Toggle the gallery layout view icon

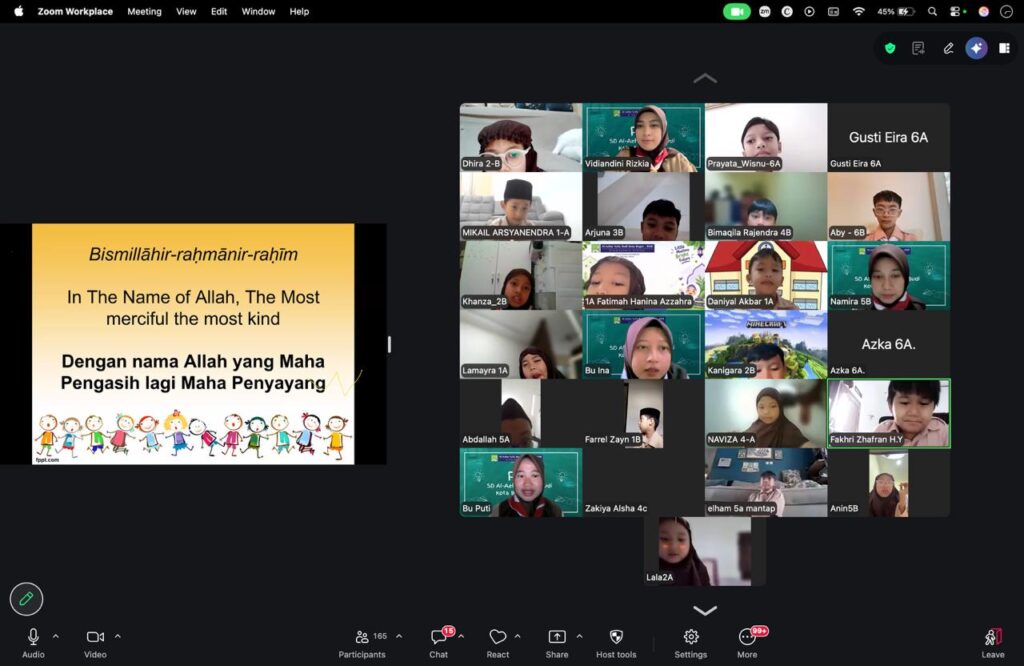click(1004, 48)
